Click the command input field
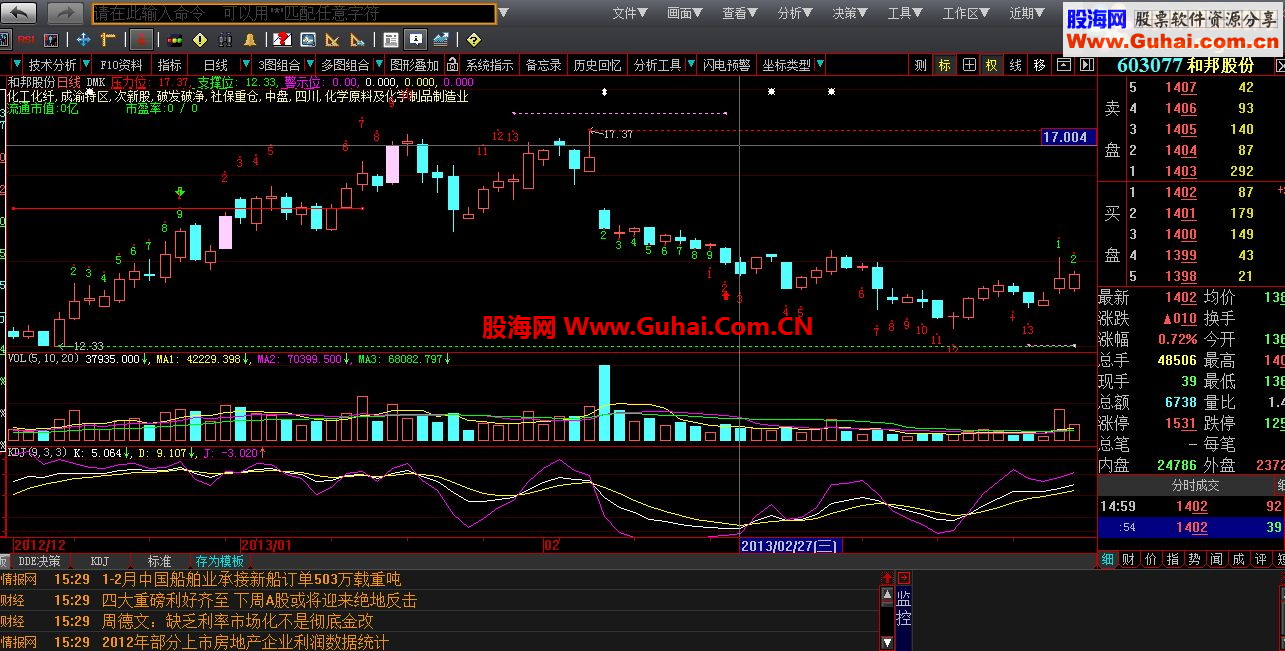1285x651 pixels. tap(294, 14)
